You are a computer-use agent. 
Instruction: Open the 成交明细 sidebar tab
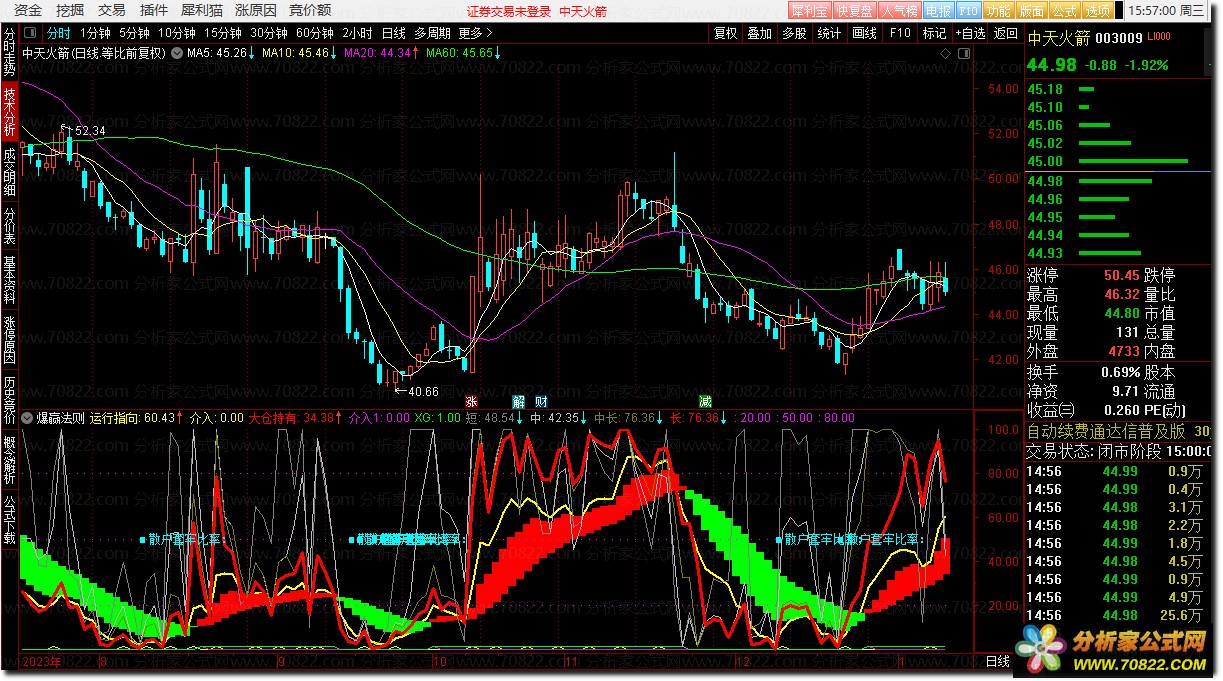point(9,170)
